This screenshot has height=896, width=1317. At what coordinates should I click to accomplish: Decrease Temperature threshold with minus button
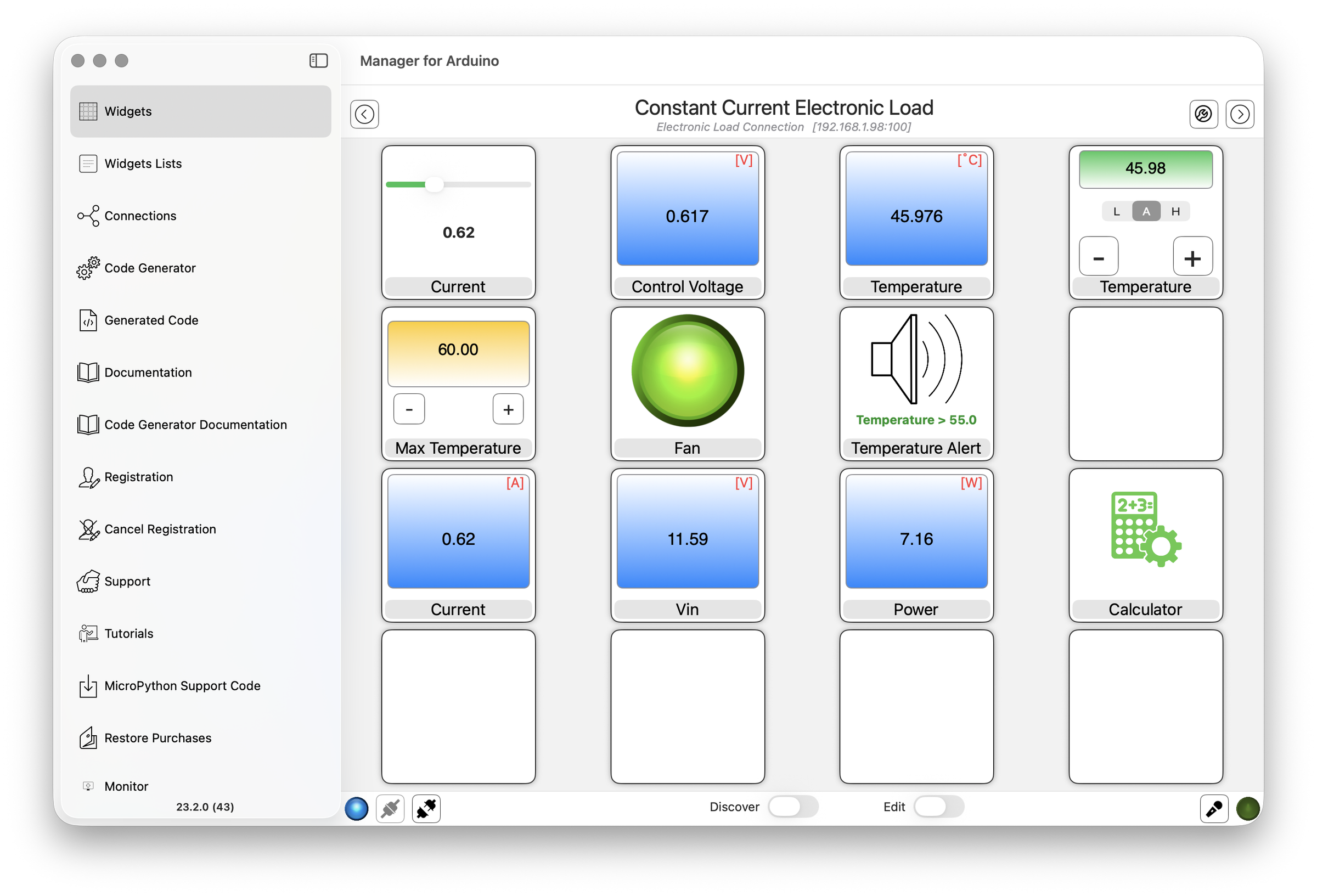click(x=1098, y=256)
